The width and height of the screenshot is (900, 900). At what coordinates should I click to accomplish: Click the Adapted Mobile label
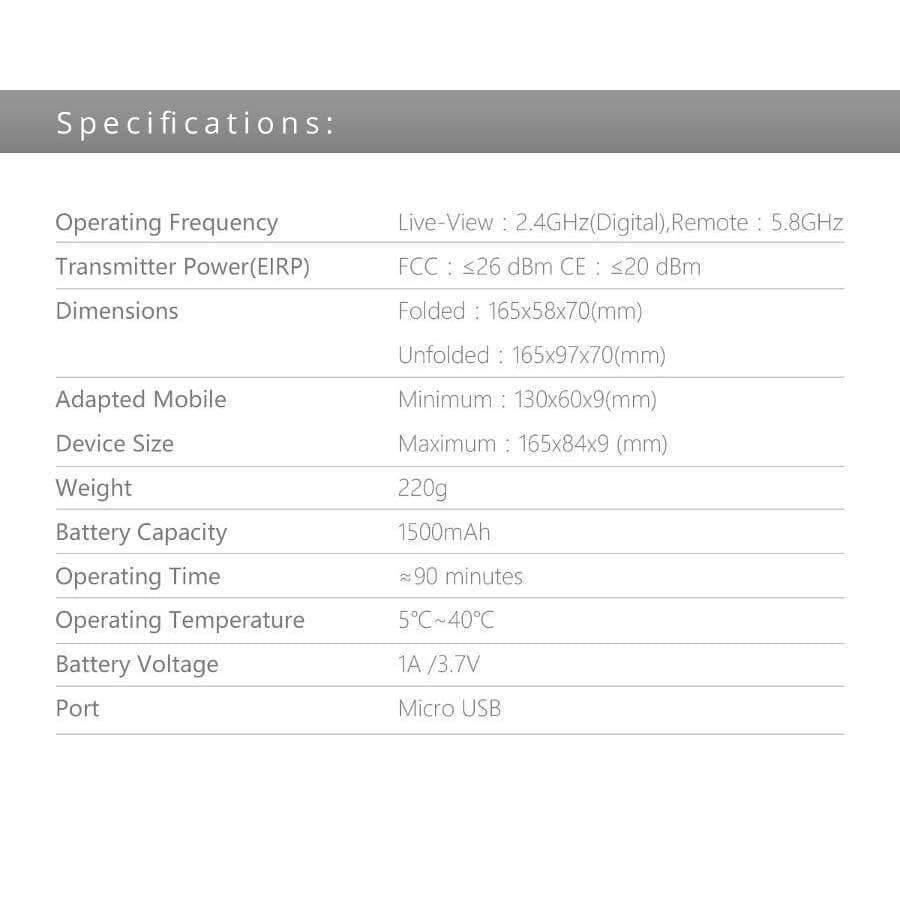pyautogui.click(x=141, y=399)
